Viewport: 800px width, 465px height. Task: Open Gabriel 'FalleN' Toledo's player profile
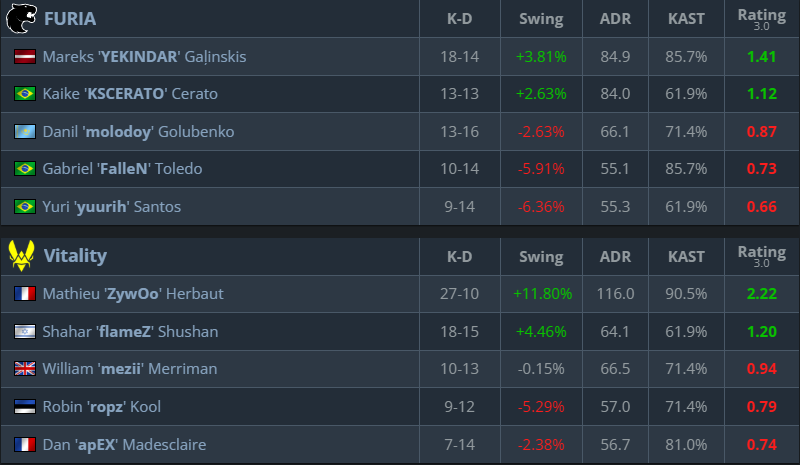(122, 169)
